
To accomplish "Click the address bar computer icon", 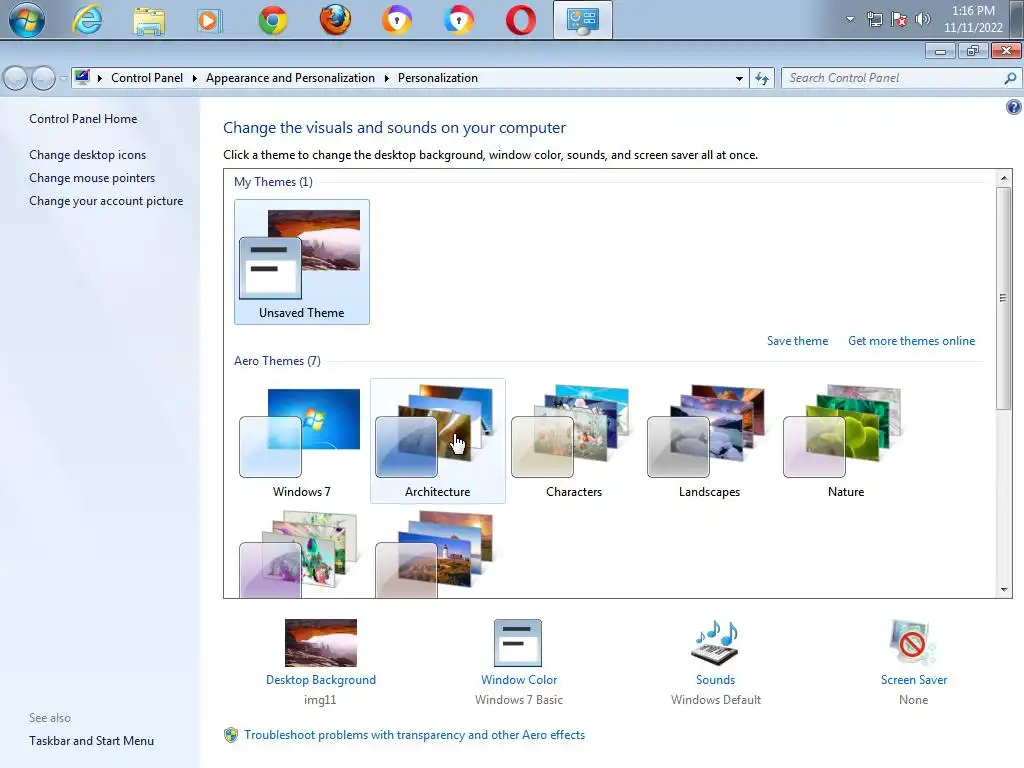I will coord(82,78).
